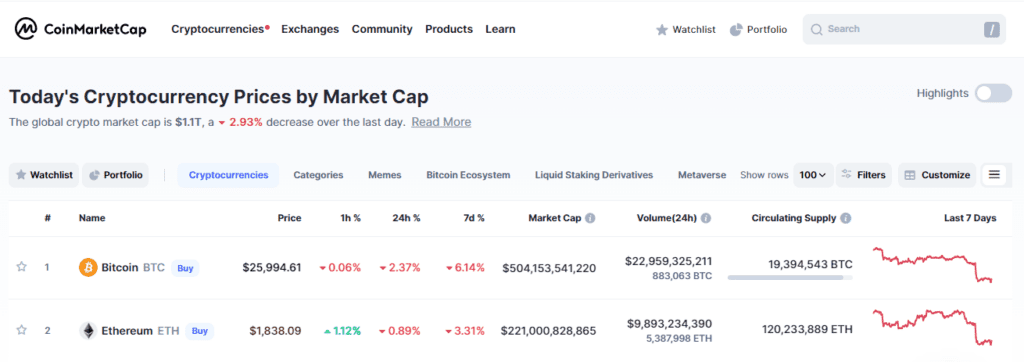Click Ethereum volume $9,893,234,390

tap(669, 323)
